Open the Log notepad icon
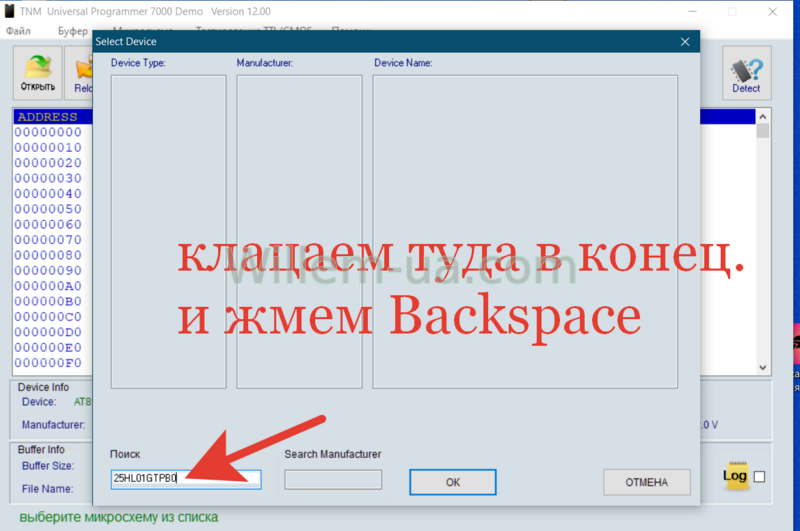Screen dimensions: 800x531 point(735,475)
